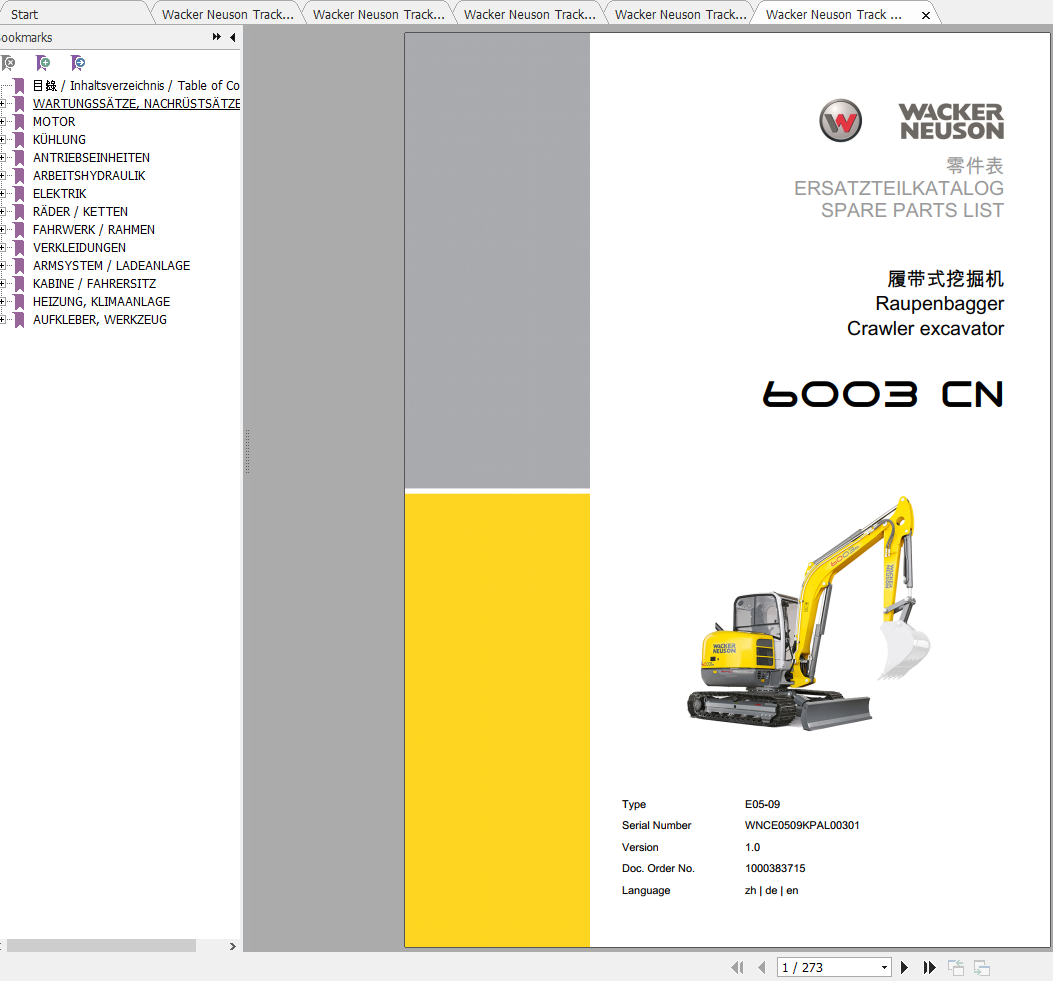The width and height of the screenshot is (1053, 981).
Task: Open the ARBEITSHYDRAULIK bookmark
Action: point(89,176)
